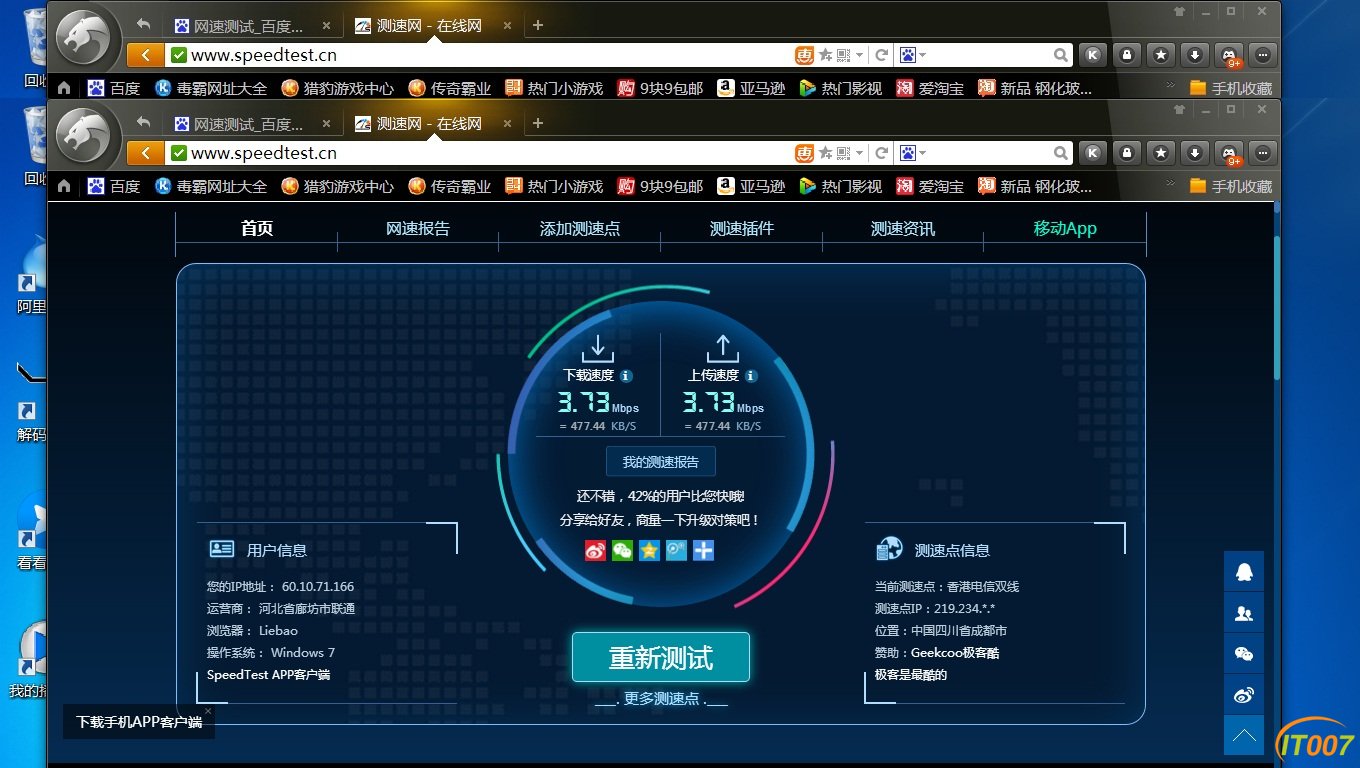Click add-bookmark star in front address bar
Screen dimensions: 1360x768
click(x=826, y=153)
